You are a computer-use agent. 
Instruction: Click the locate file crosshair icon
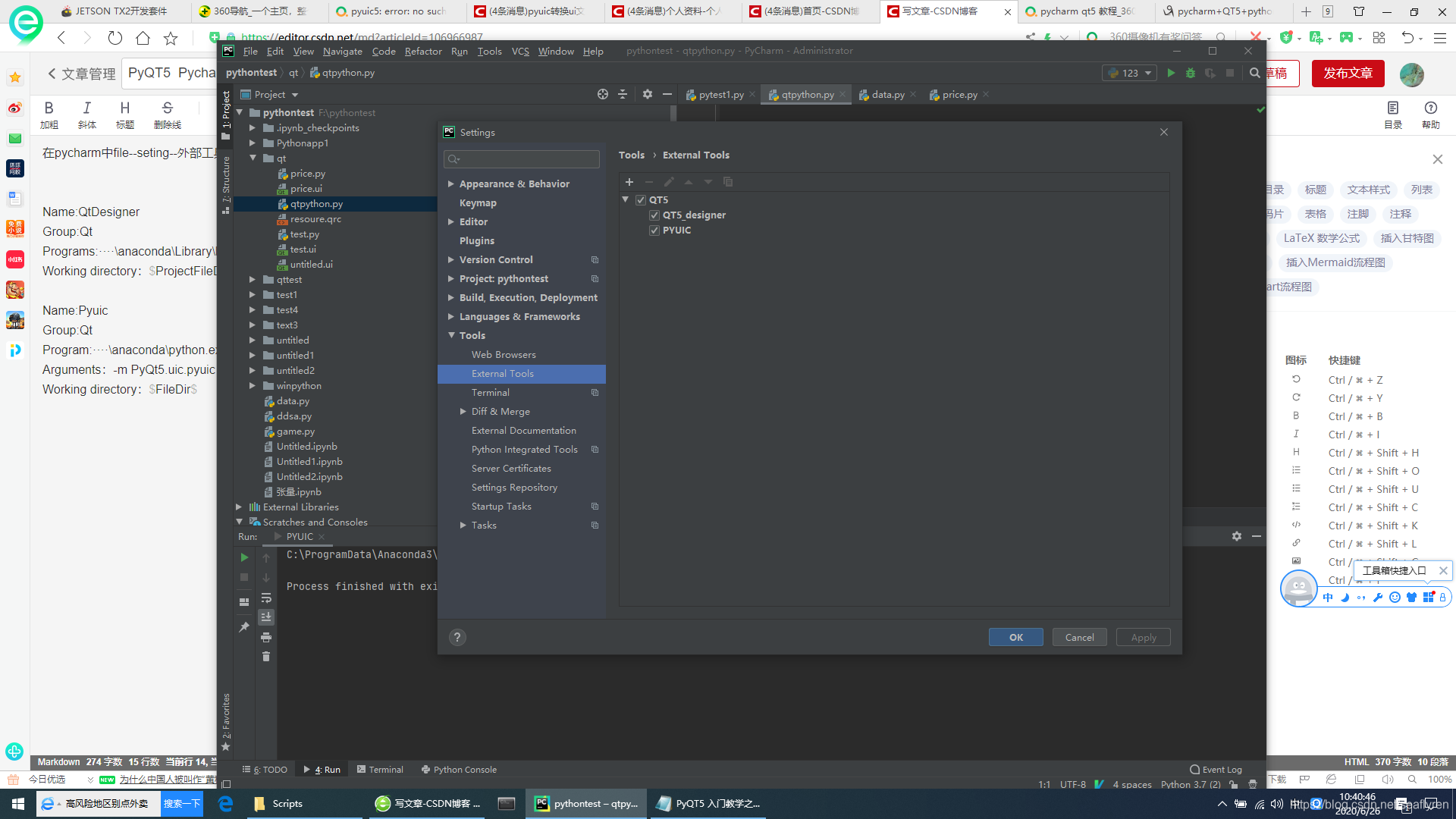click(x=603, y=94)
